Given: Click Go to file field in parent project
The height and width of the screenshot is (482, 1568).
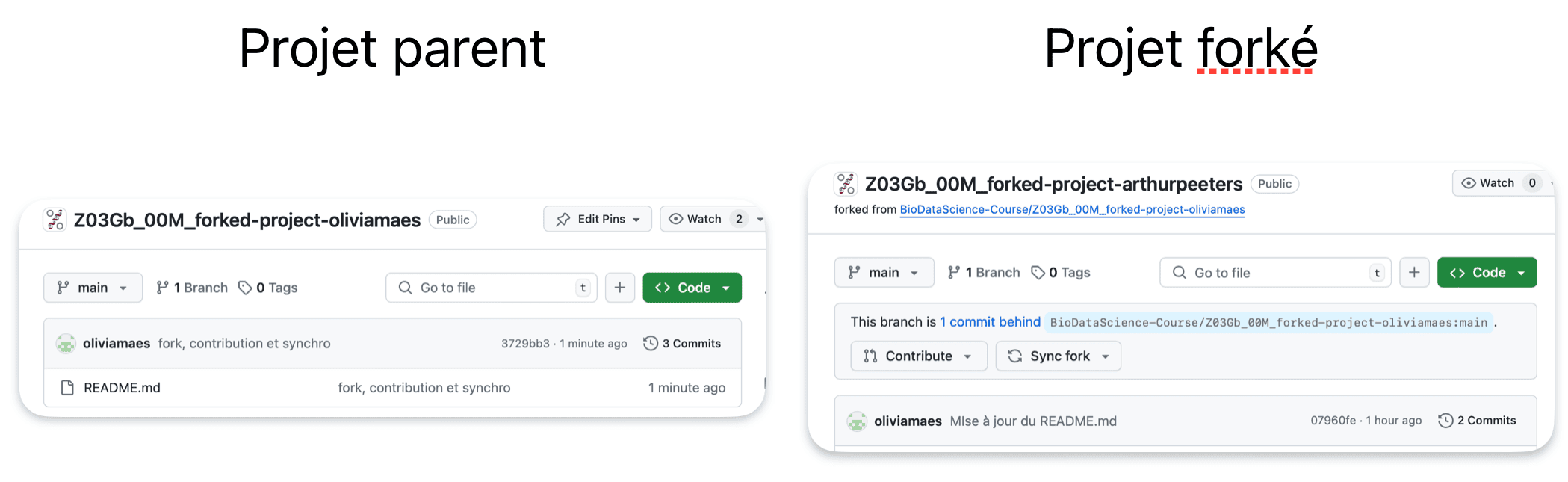Looking at the screenshot, I should (492, 288).
